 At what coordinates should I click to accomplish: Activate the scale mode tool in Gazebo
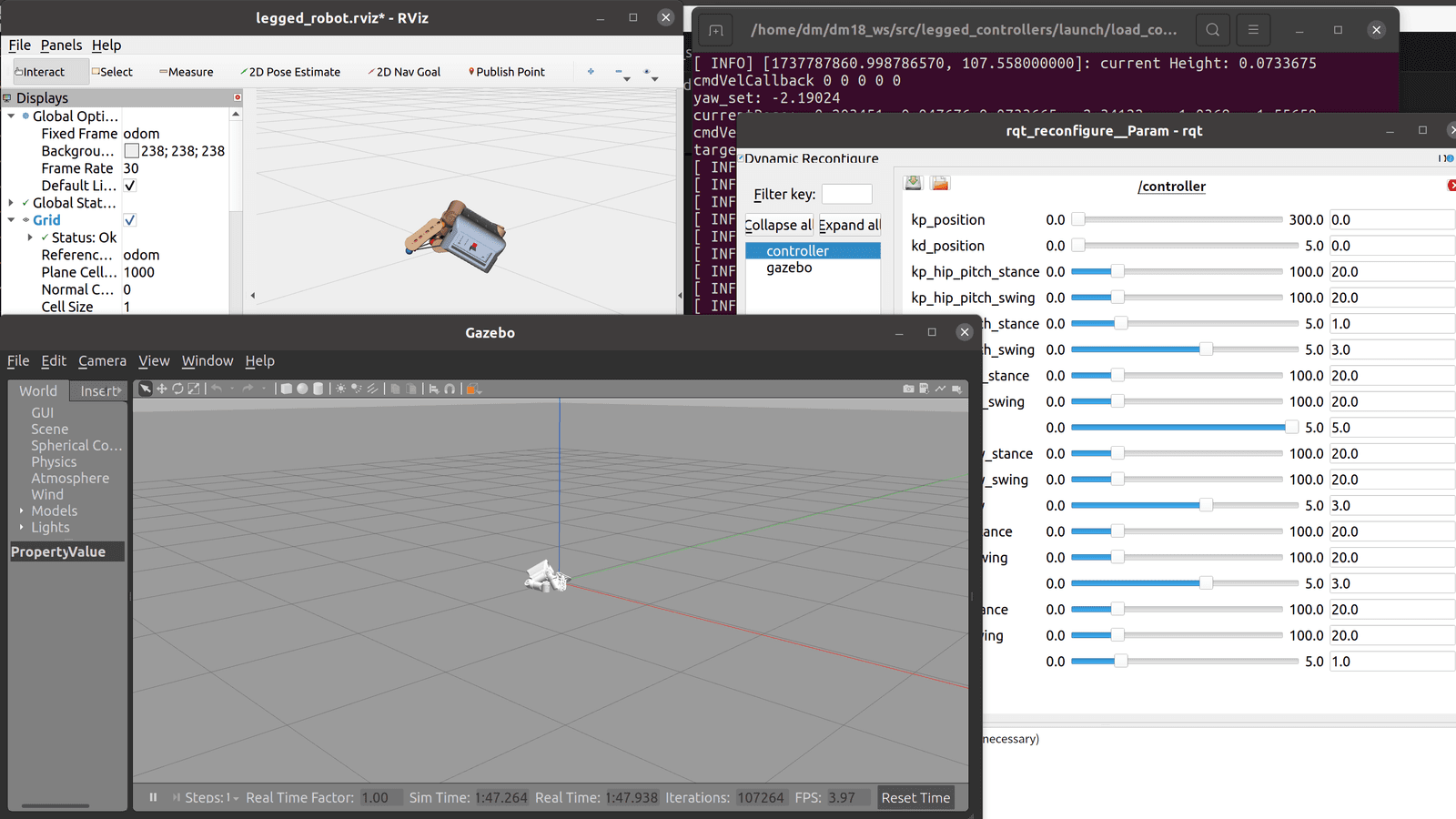tap(193, 389)
